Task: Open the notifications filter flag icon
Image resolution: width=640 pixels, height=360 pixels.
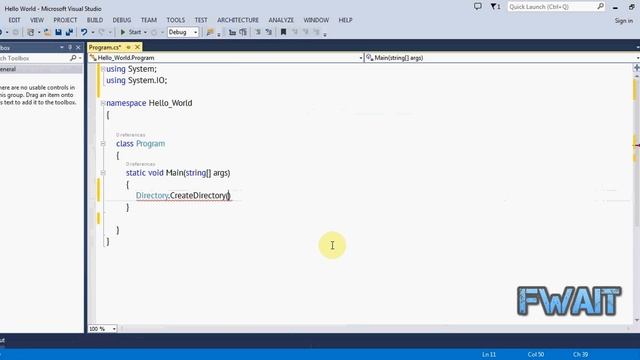Action: [x=495, y=7]
